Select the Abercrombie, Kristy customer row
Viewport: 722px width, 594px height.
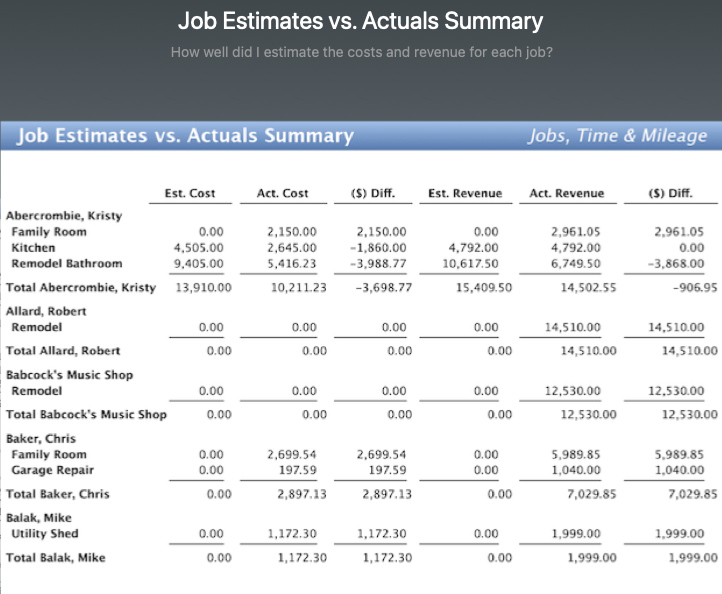64,215
